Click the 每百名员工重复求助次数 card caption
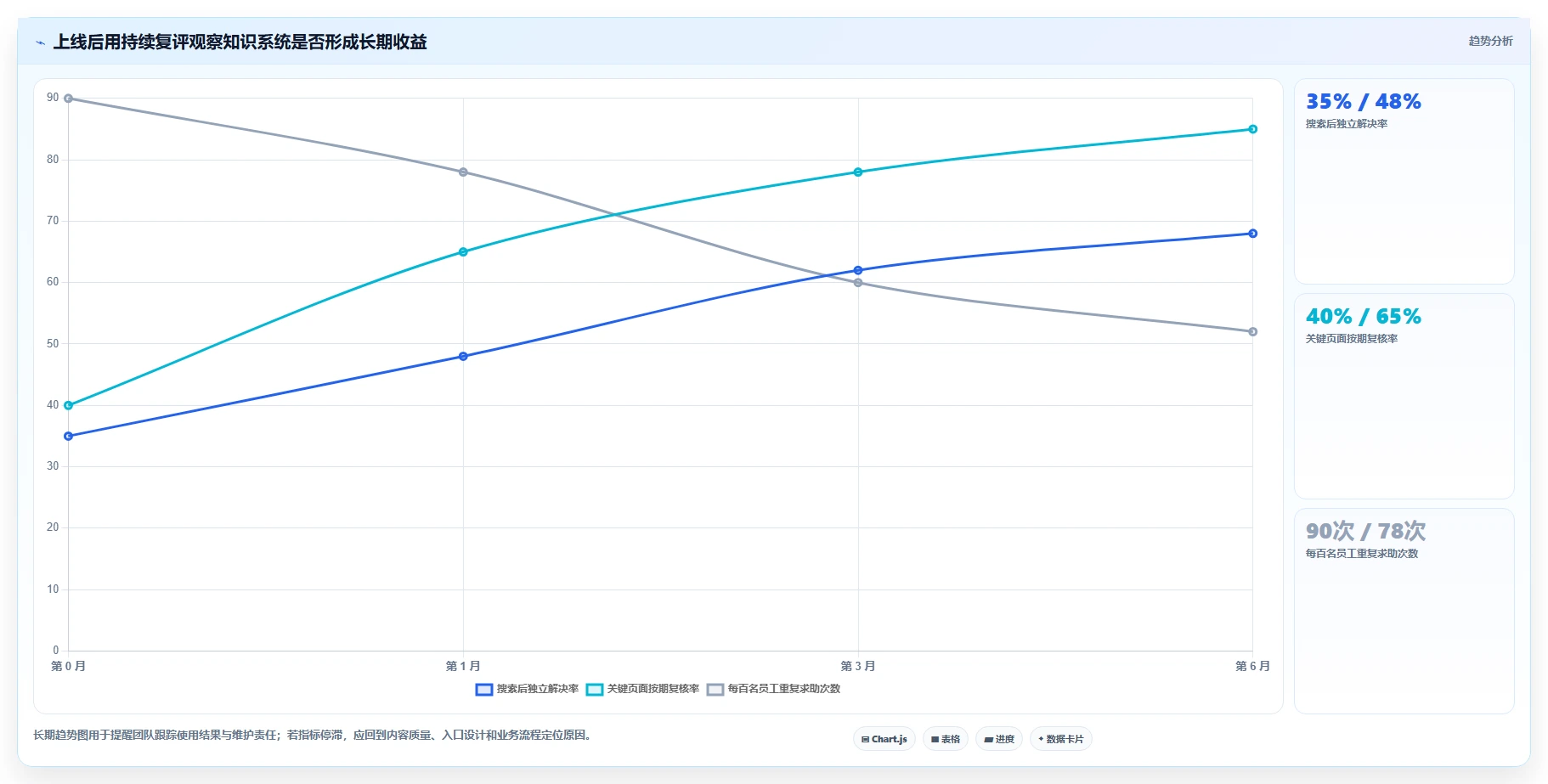This screenshot has width=1548, height=784. click(1362, 554)
